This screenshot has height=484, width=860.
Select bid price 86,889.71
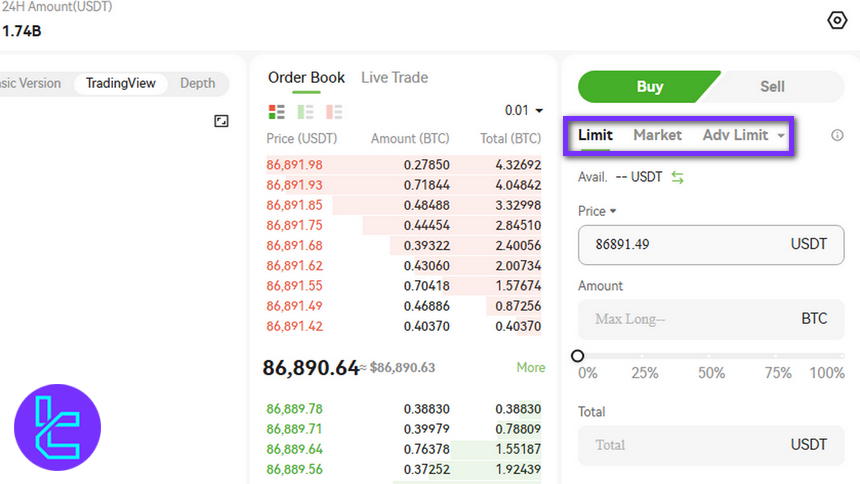(295, 429)
